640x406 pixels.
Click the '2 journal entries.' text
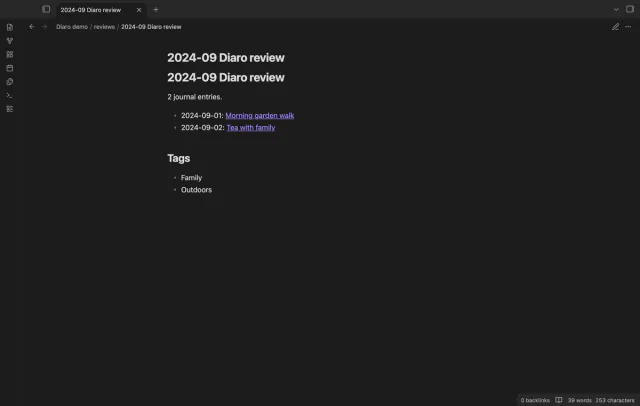195,97
